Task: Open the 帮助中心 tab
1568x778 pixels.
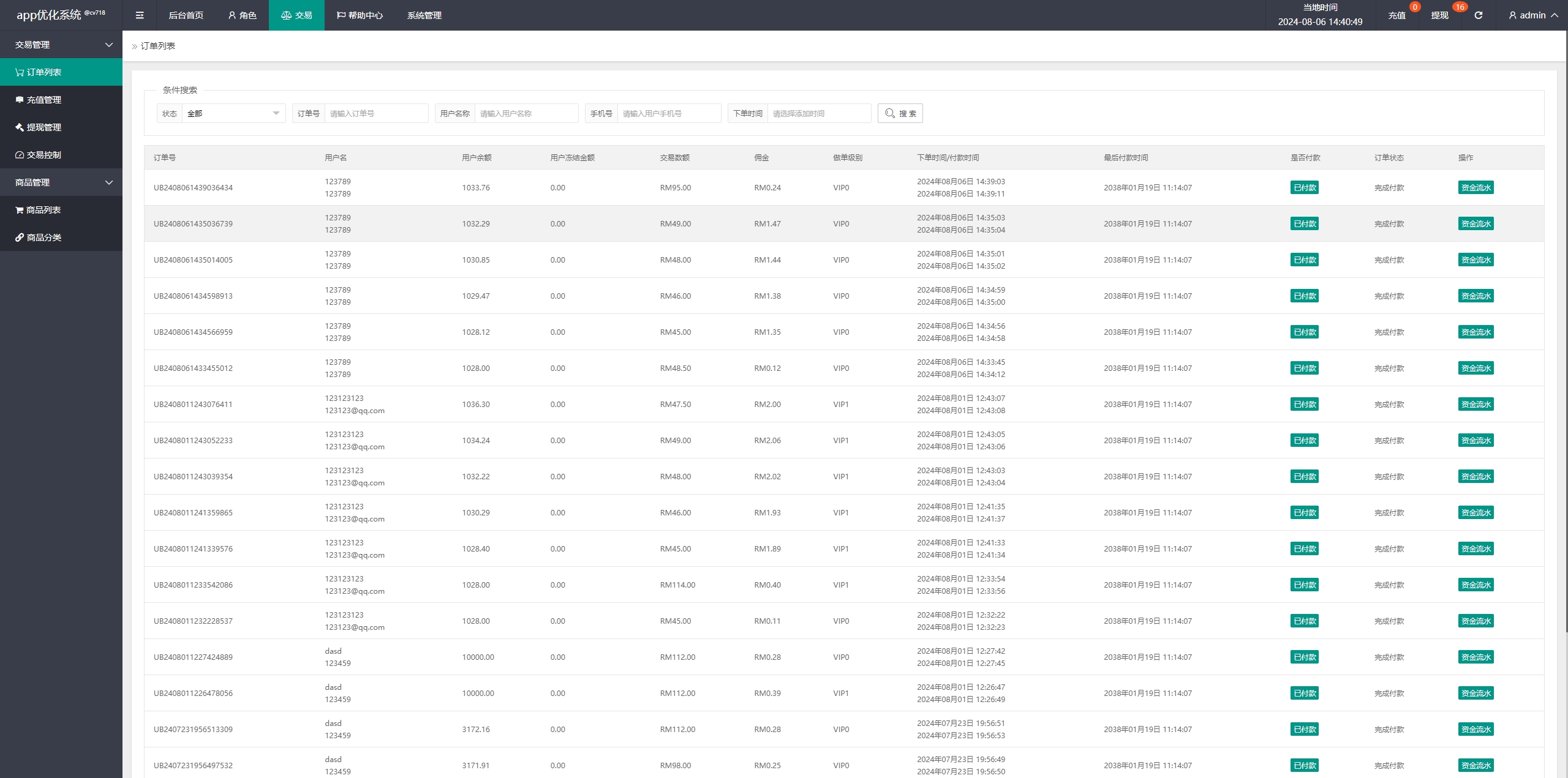Action: pos(360,15)
